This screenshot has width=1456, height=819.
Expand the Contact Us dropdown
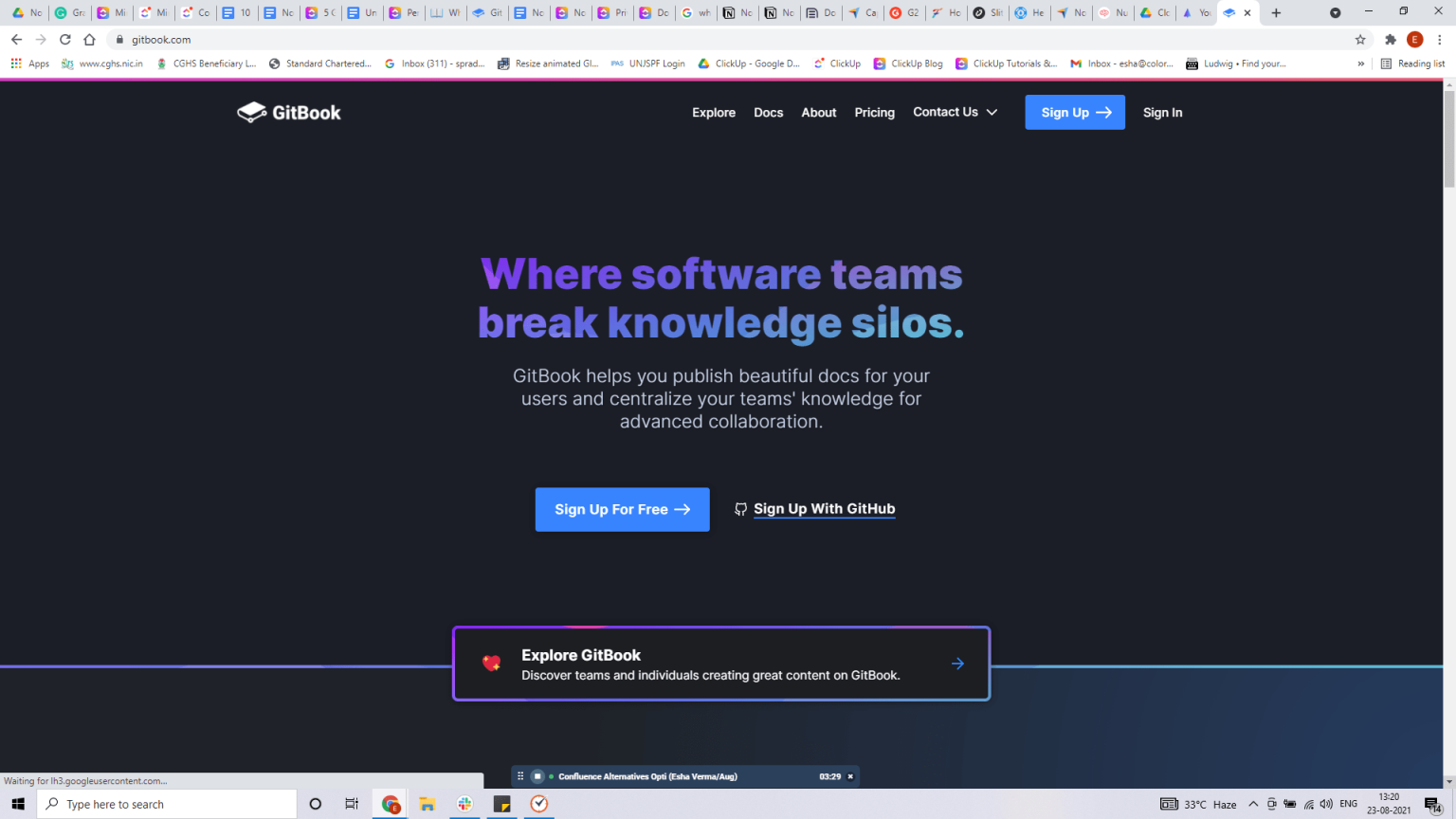[955, 112]
